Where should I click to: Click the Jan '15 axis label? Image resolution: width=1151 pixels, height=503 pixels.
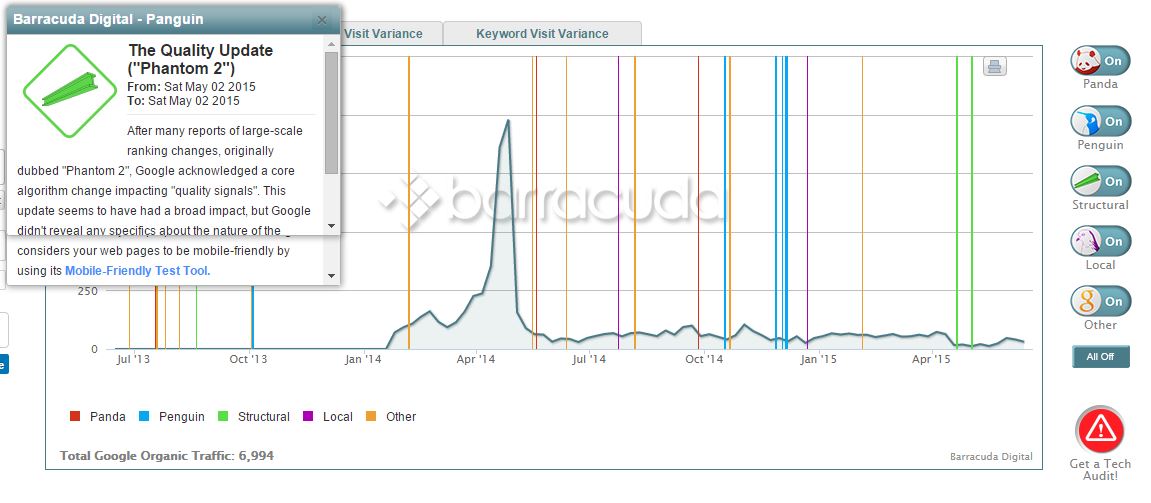pyautogui.click(x=818, y=359)
